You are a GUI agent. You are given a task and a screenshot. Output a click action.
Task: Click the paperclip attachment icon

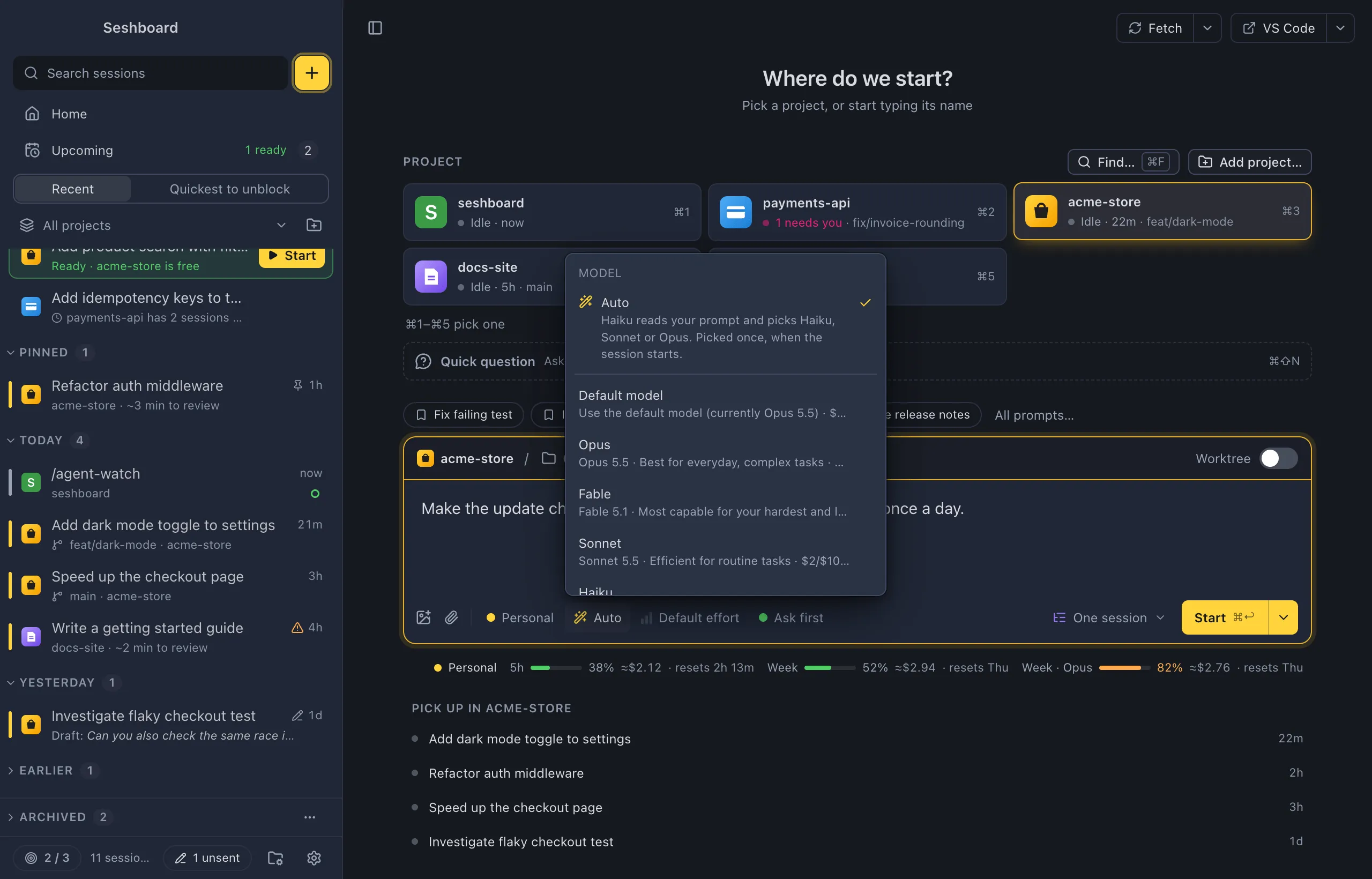451,617
